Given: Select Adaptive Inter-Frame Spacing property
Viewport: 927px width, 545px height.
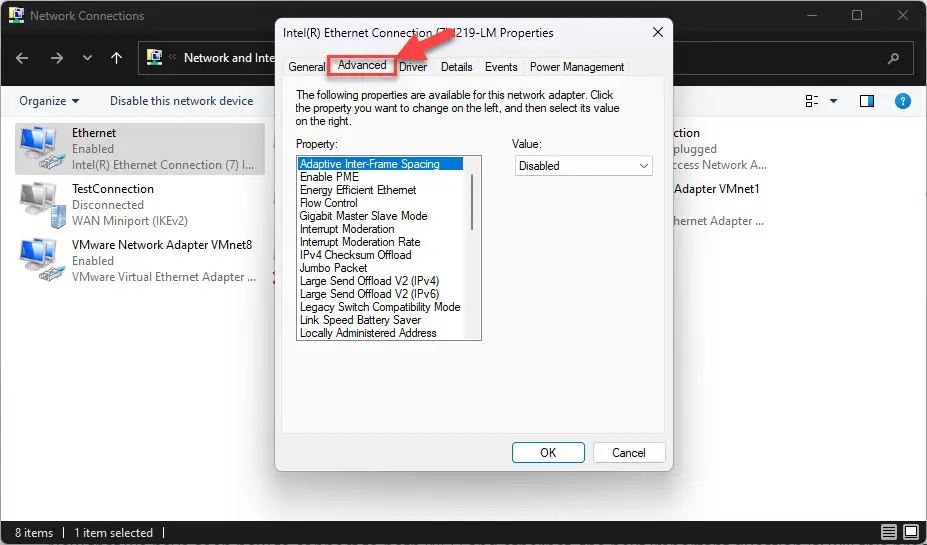Looking at the screenshot, I should point(380,164).
